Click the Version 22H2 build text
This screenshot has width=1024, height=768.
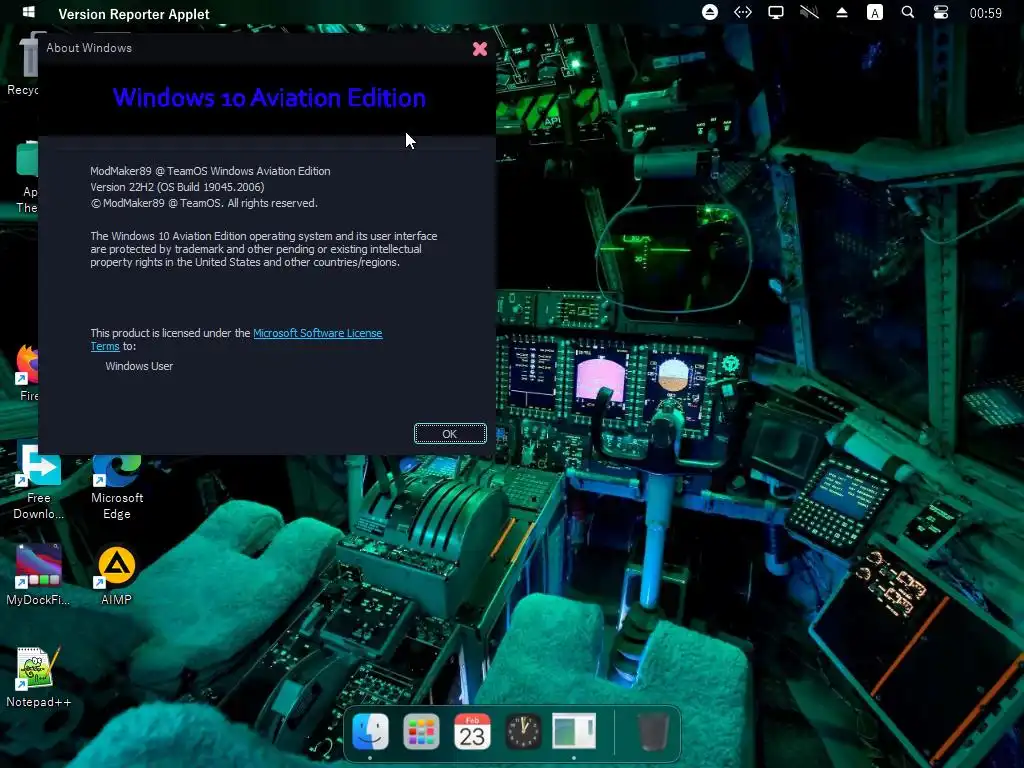point(177,187)
